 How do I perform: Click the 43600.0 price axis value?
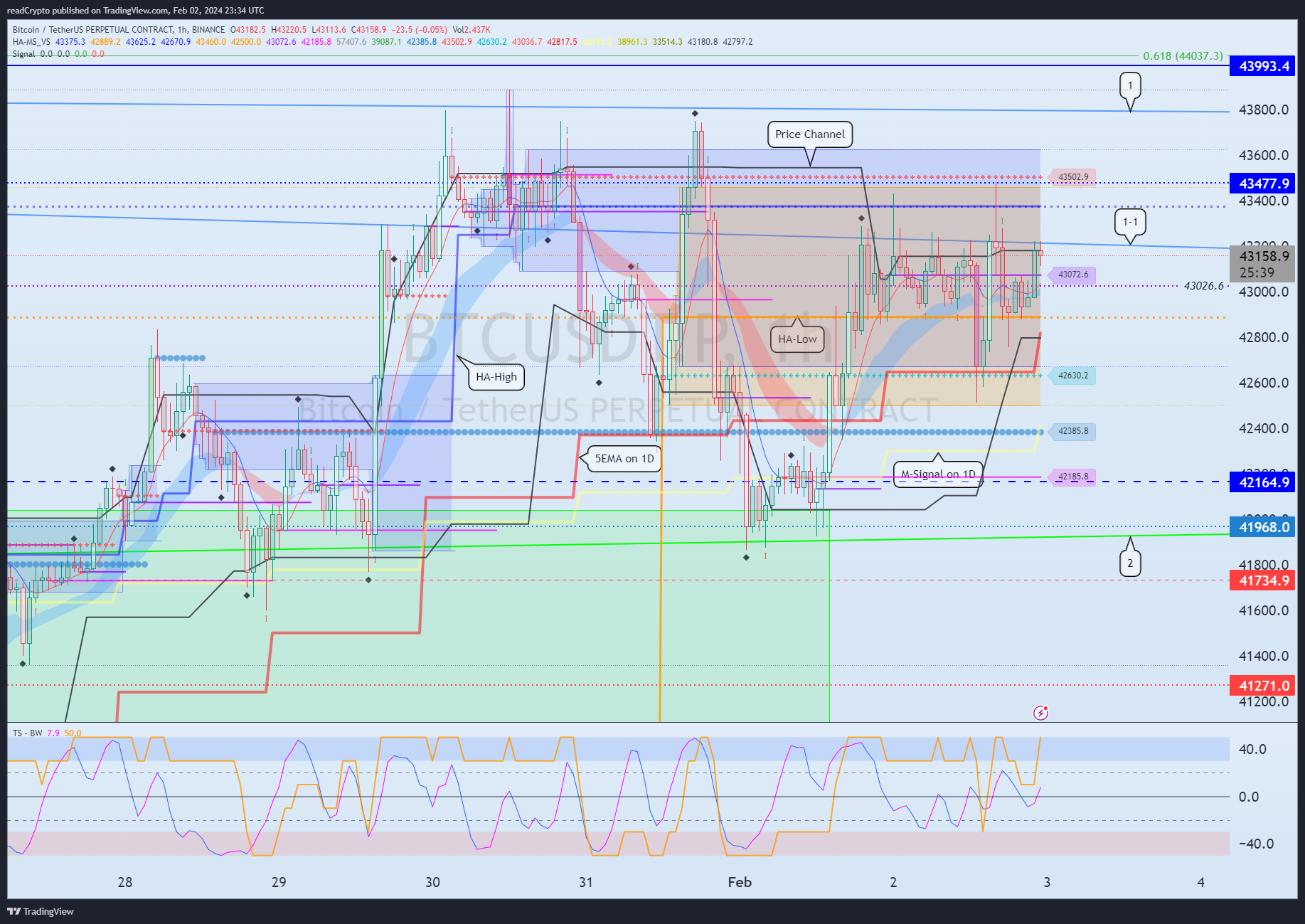[x=1263, y=155]
